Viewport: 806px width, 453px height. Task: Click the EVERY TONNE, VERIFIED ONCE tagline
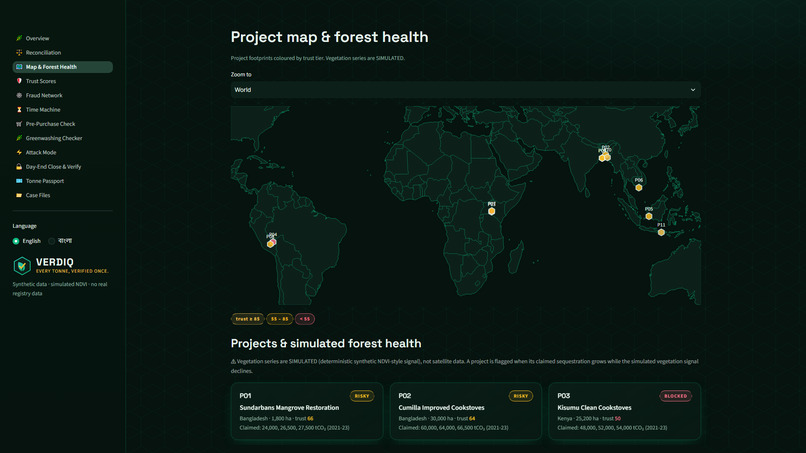72,271
